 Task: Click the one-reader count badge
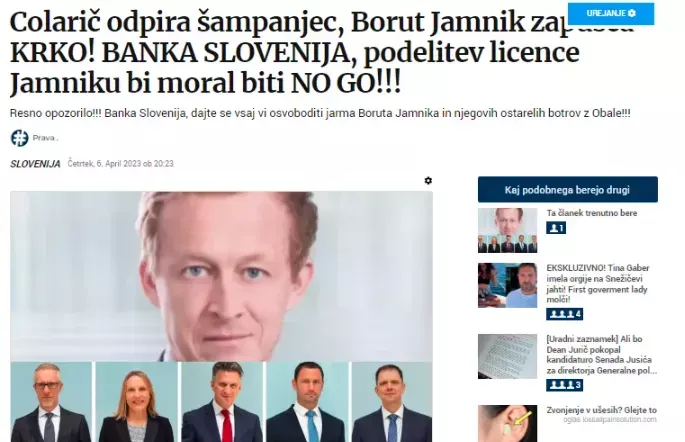[x=556, y=228]
